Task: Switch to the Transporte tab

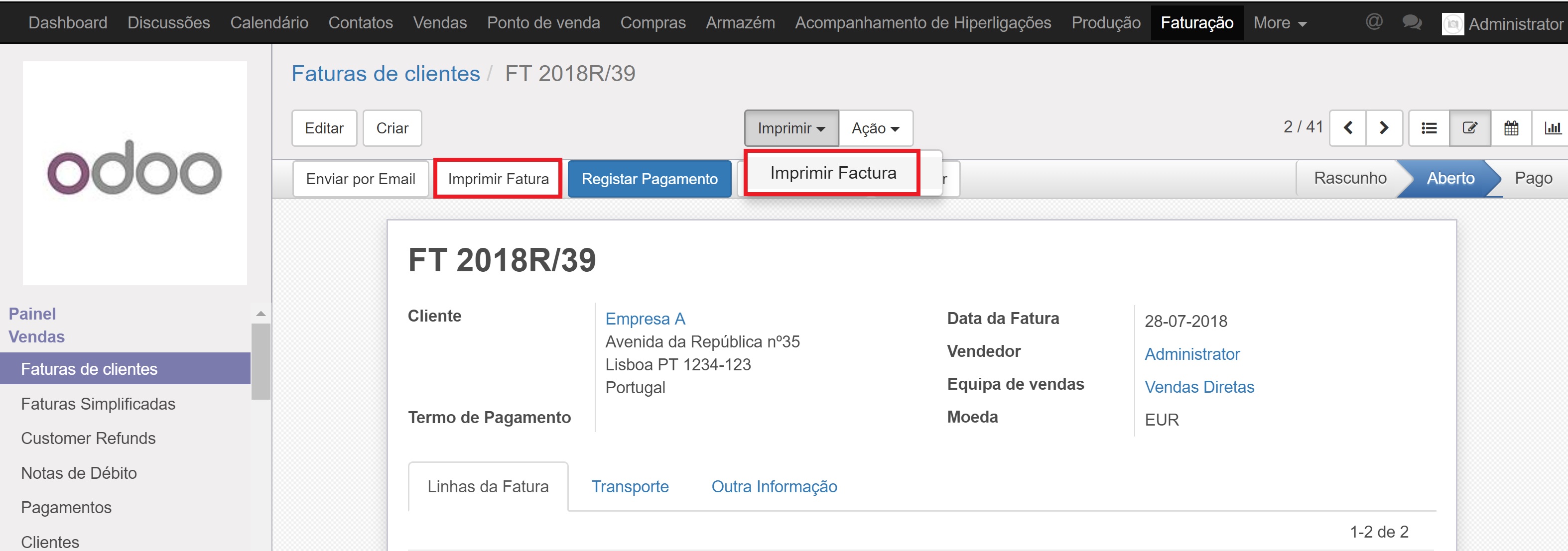Action: [x=630, y=486]
